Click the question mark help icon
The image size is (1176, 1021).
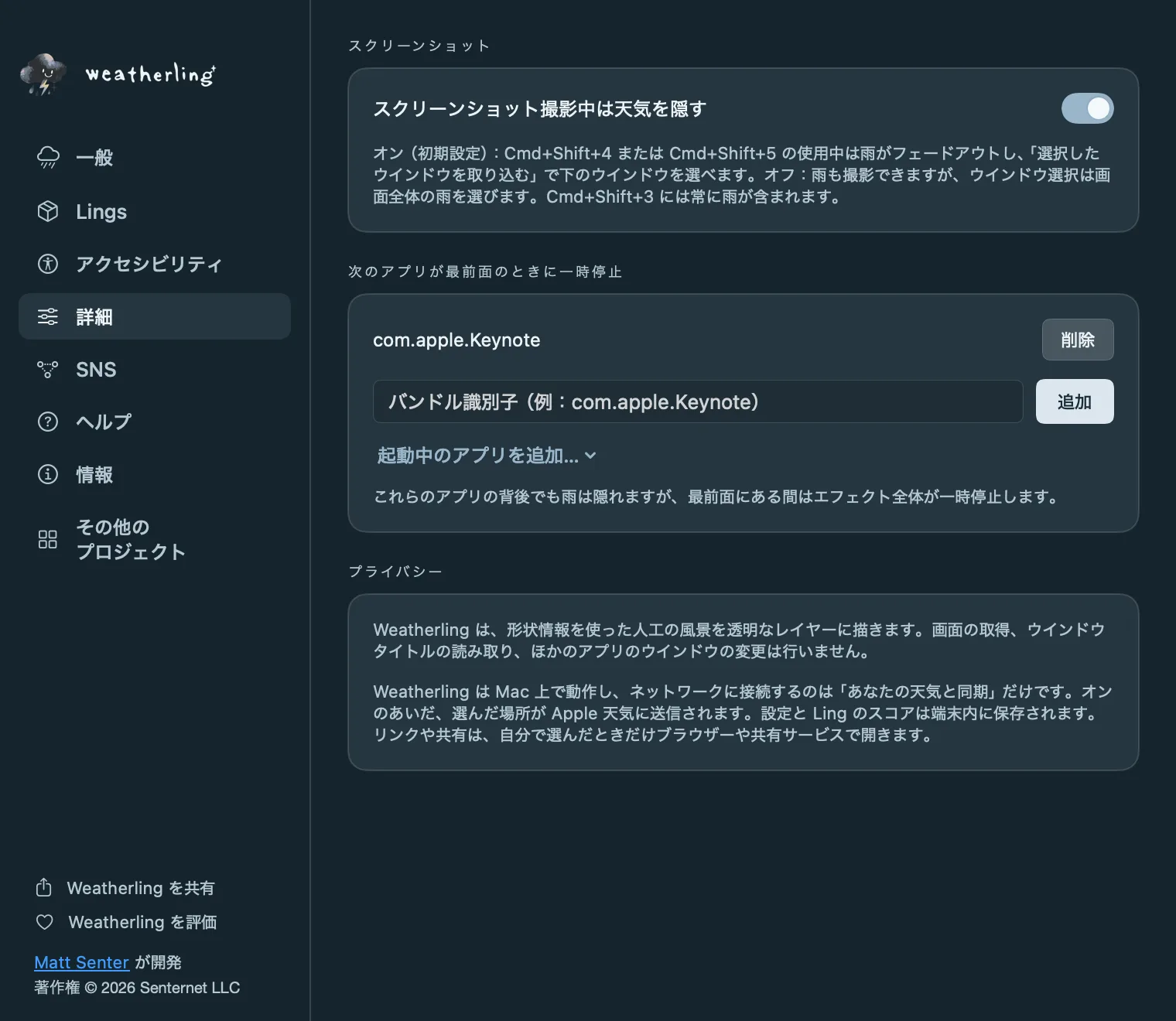[48, 422]
